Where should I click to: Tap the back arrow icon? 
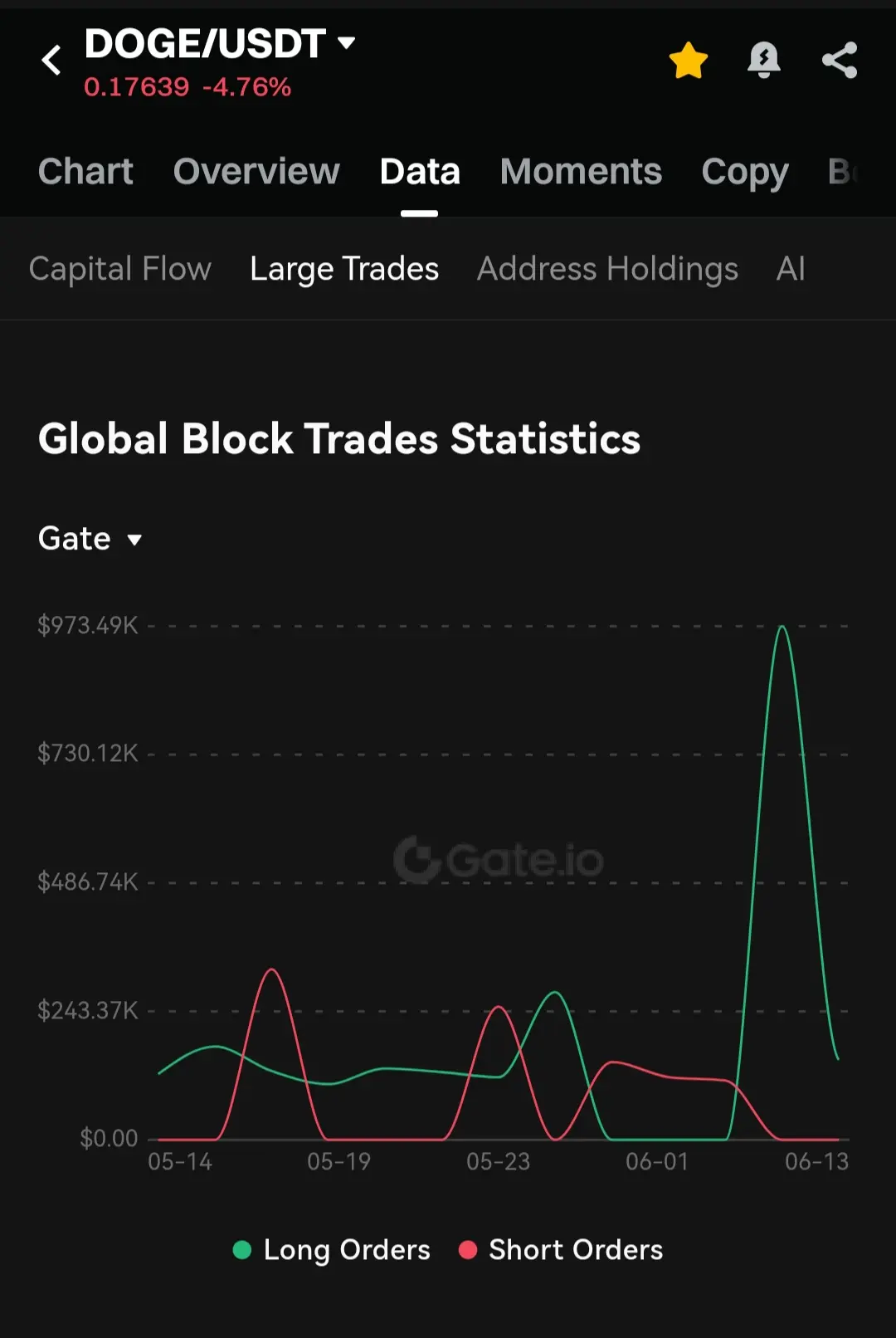pyautogui.click(x=51, y=60)
